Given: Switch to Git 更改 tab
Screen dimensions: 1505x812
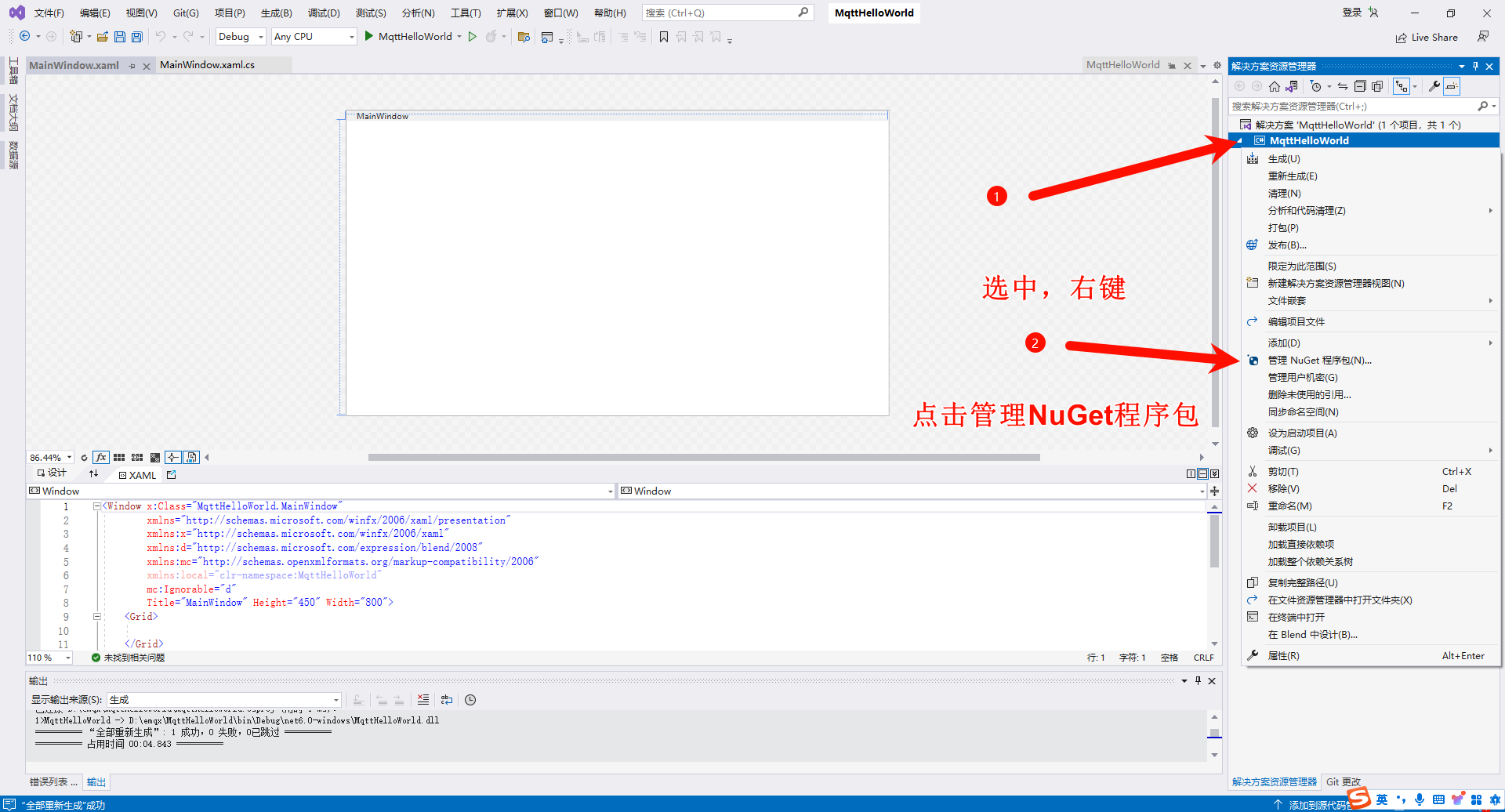Looking at the screenshot, I should [x=1344, y=781].
